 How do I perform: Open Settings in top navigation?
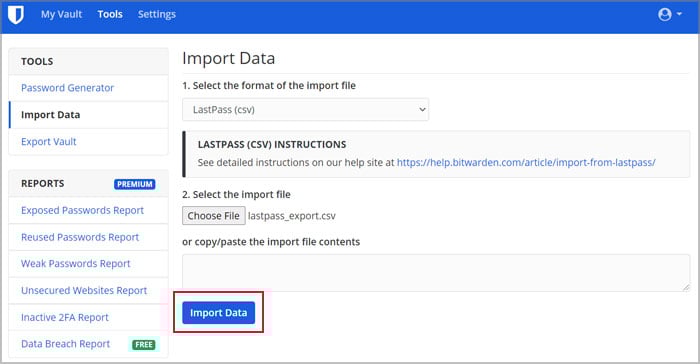pos(157,14)
